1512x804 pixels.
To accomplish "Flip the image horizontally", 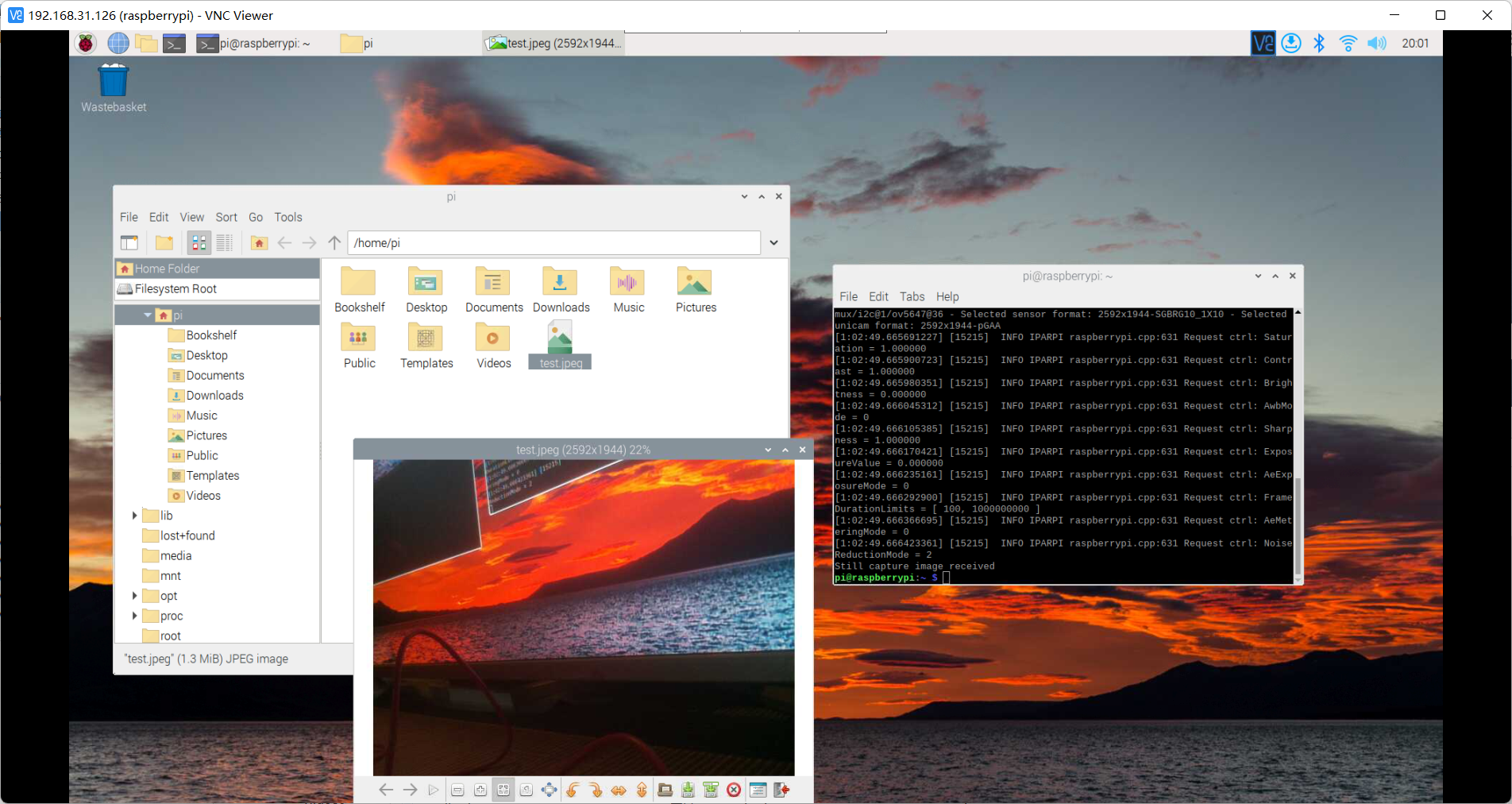I will point(619,790).
